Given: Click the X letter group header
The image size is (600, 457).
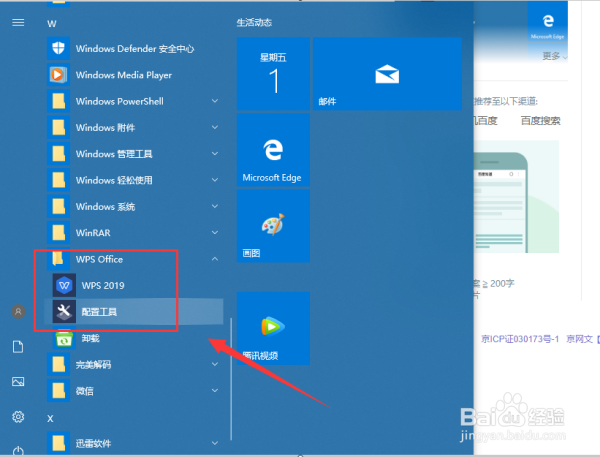Looking at the screenshot, I should (x=51, y=419).
